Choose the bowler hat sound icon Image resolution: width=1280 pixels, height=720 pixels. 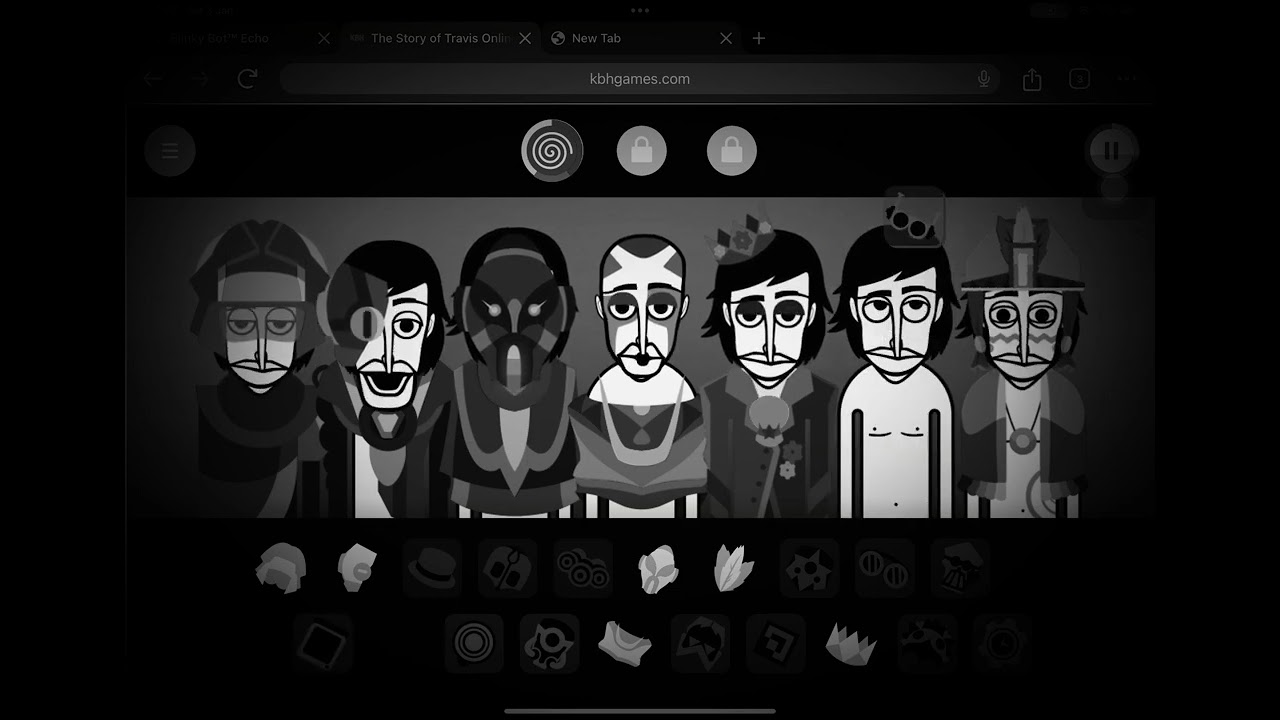(x=432, y=568)
